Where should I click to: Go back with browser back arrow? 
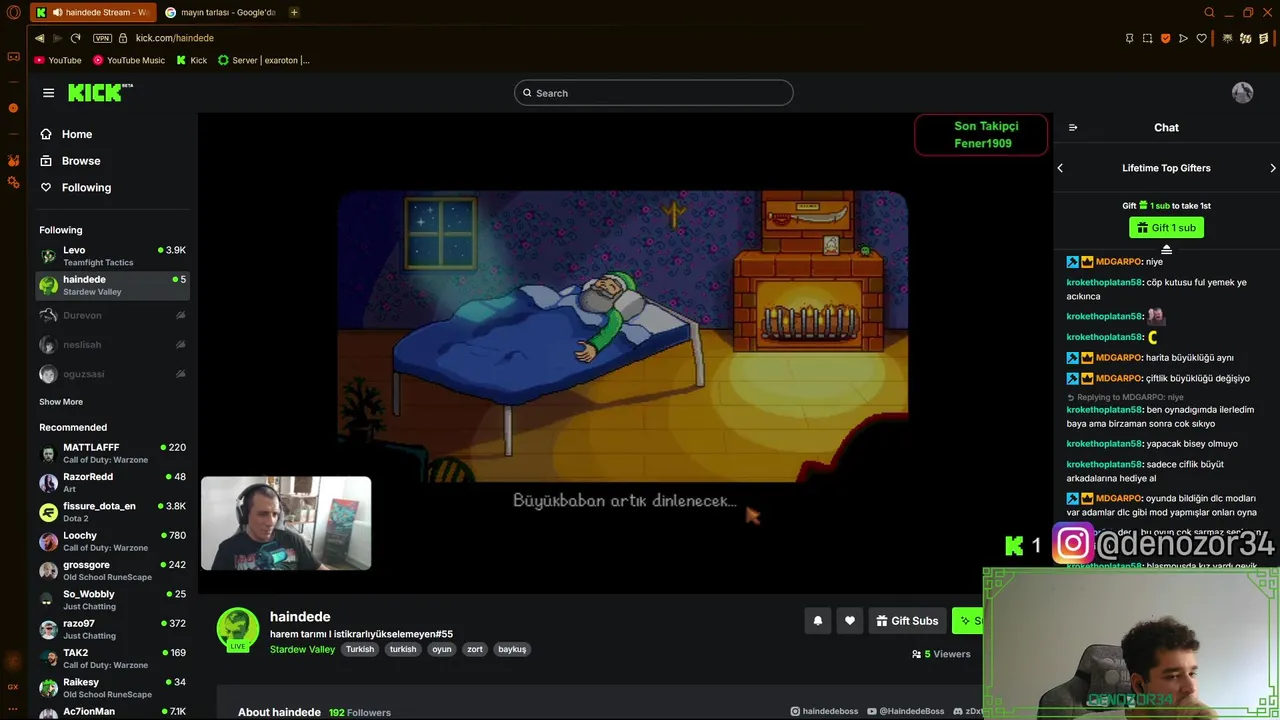pos(39,38)
